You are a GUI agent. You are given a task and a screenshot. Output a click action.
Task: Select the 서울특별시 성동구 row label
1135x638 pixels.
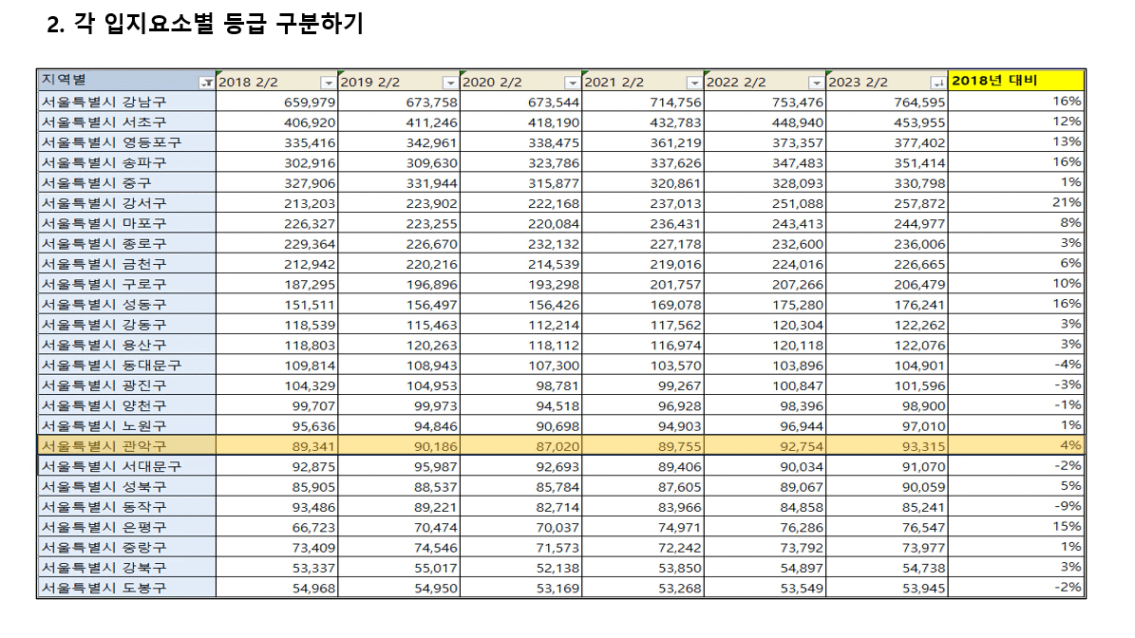126,304
